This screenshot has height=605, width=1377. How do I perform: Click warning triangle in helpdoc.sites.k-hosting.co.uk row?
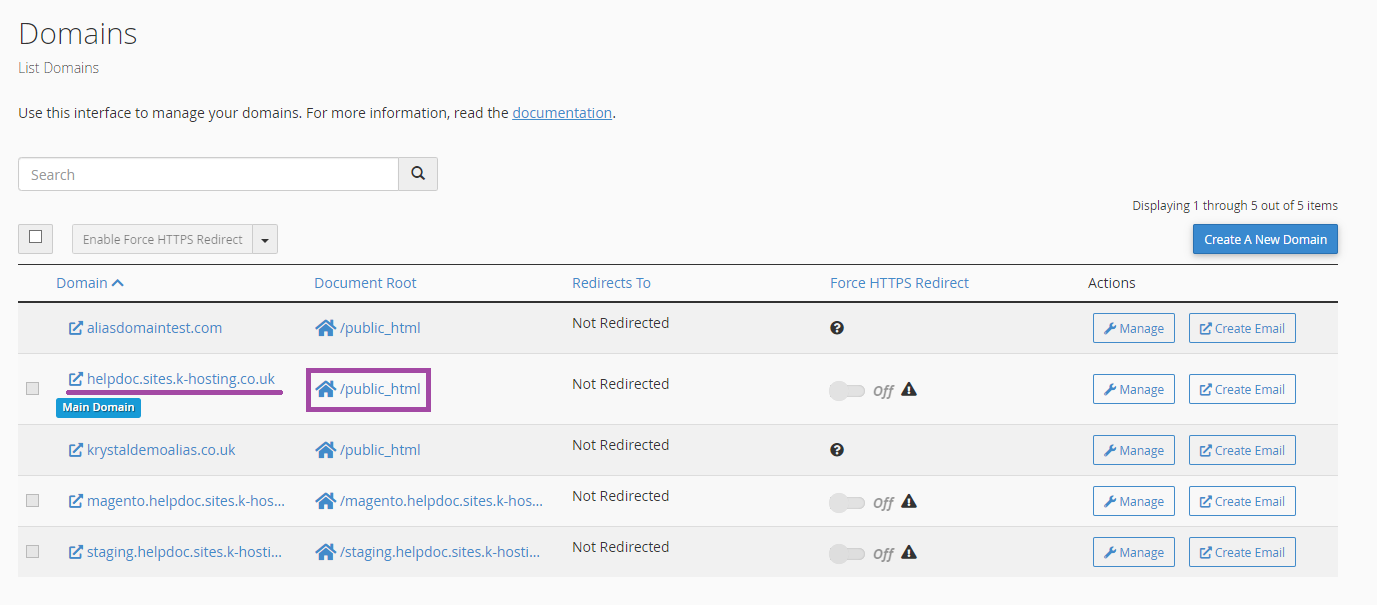click(909, 389)
